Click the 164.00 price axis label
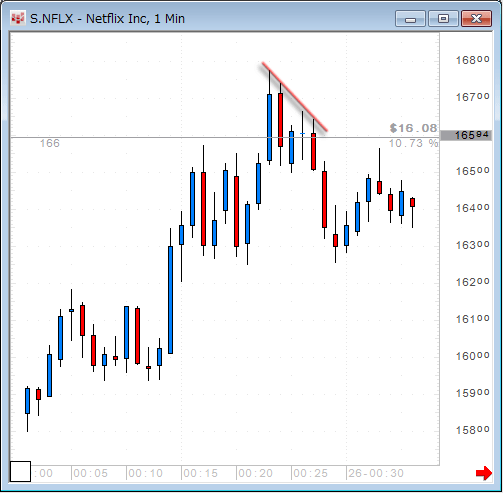The height and width of the screenshot is (493, 503). pos(472,208)
